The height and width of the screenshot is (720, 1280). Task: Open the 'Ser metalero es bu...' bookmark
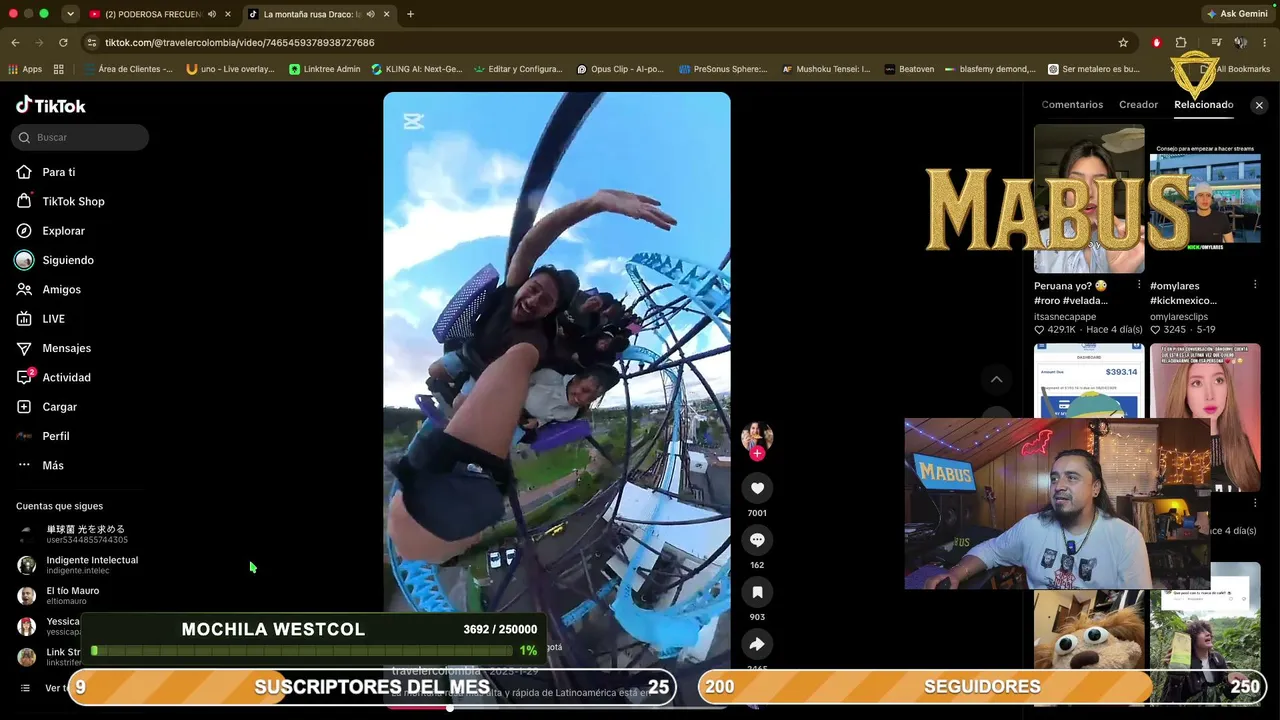(x=1094, y=69)
